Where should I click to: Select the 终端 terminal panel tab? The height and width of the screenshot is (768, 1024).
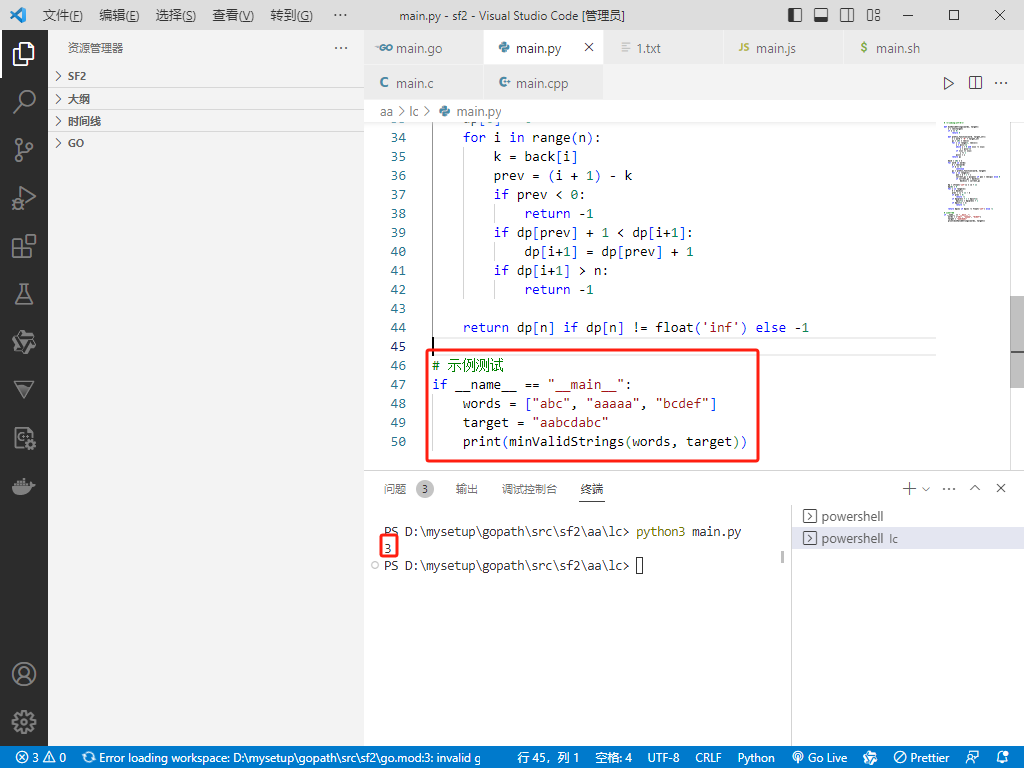pyautogui.click(x=592, y=488)
